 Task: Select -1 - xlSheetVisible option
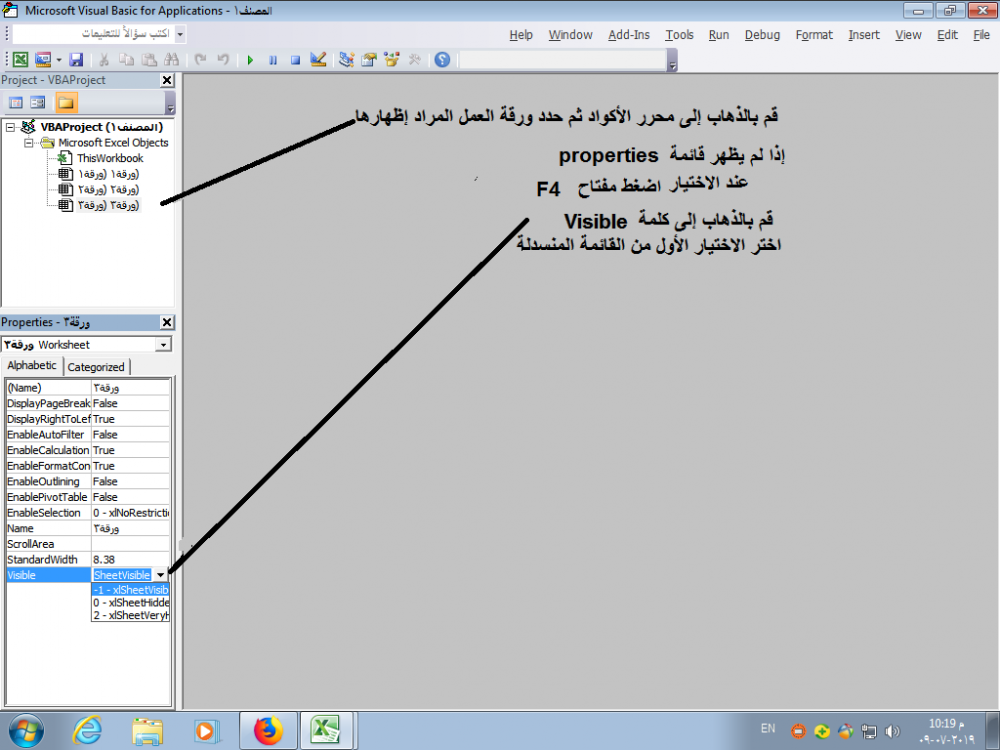point(130,590)
